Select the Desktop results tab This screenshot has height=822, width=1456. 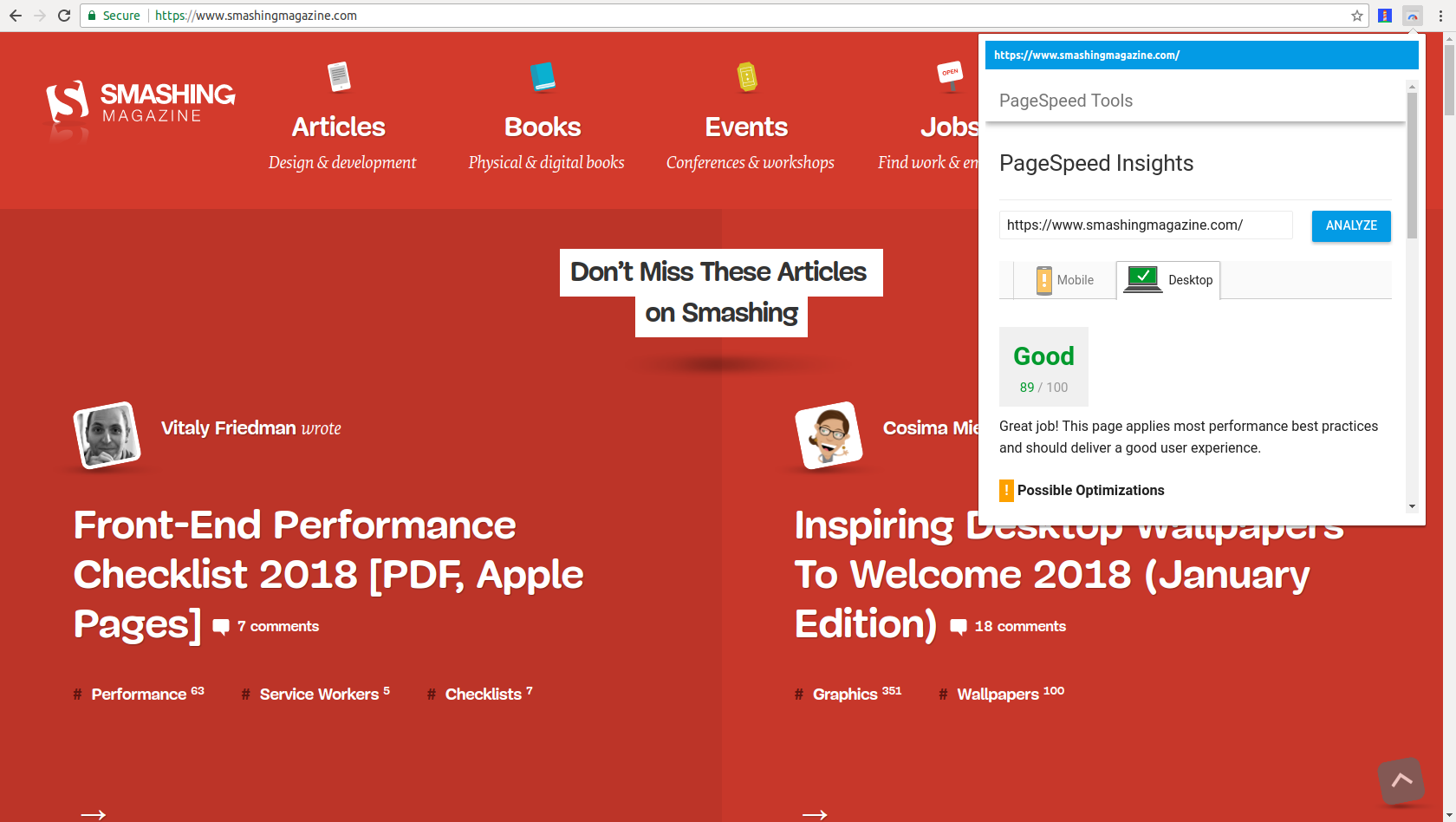click(x=1168, y=280)
